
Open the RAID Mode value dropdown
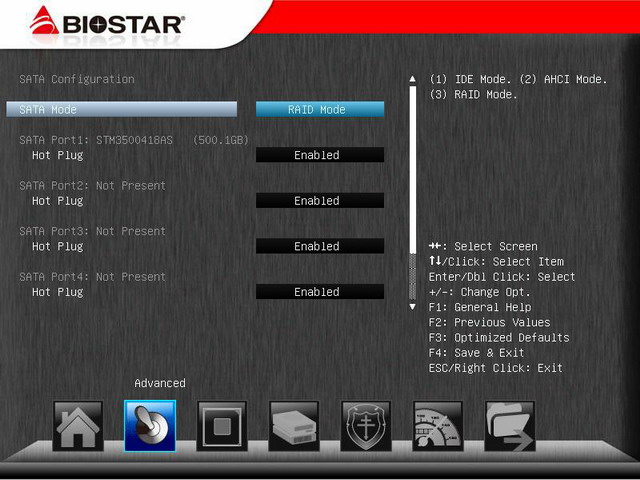coord(320,109)
